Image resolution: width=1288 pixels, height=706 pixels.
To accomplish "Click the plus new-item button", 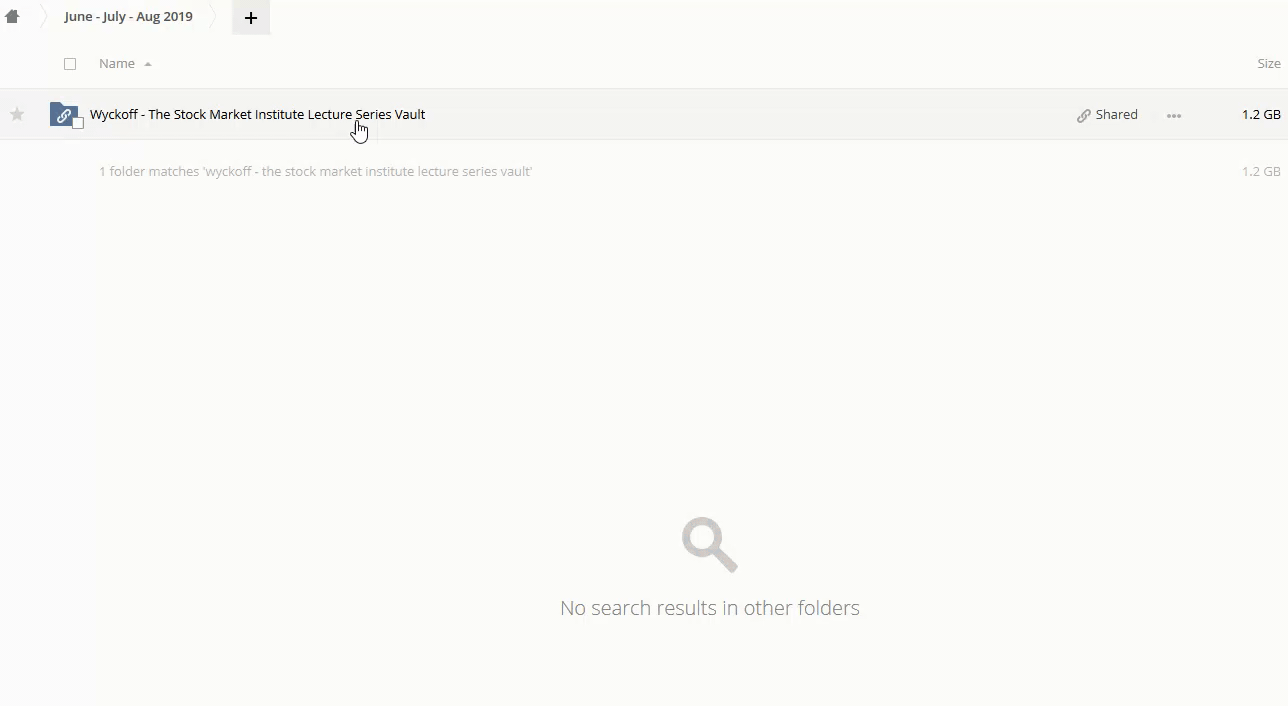I will pos(251,18).
